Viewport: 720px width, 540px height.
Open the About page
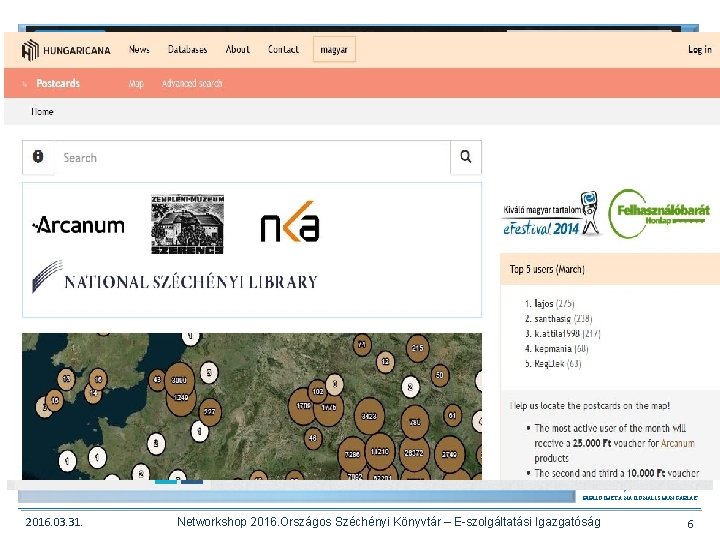point(237,50)
